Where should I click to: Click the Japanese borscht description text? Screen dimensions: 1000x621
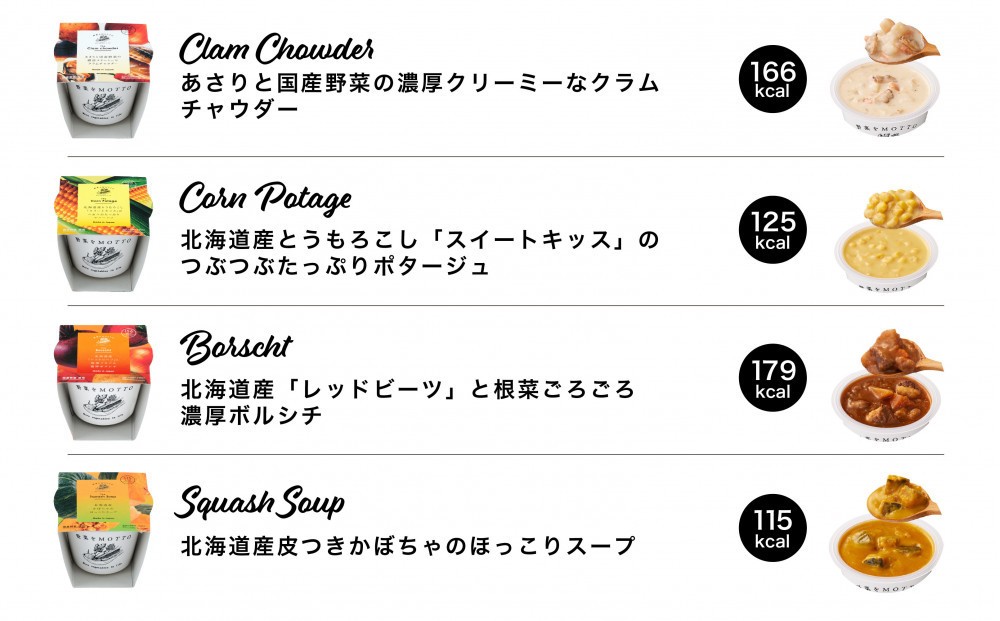coord(408,402)
